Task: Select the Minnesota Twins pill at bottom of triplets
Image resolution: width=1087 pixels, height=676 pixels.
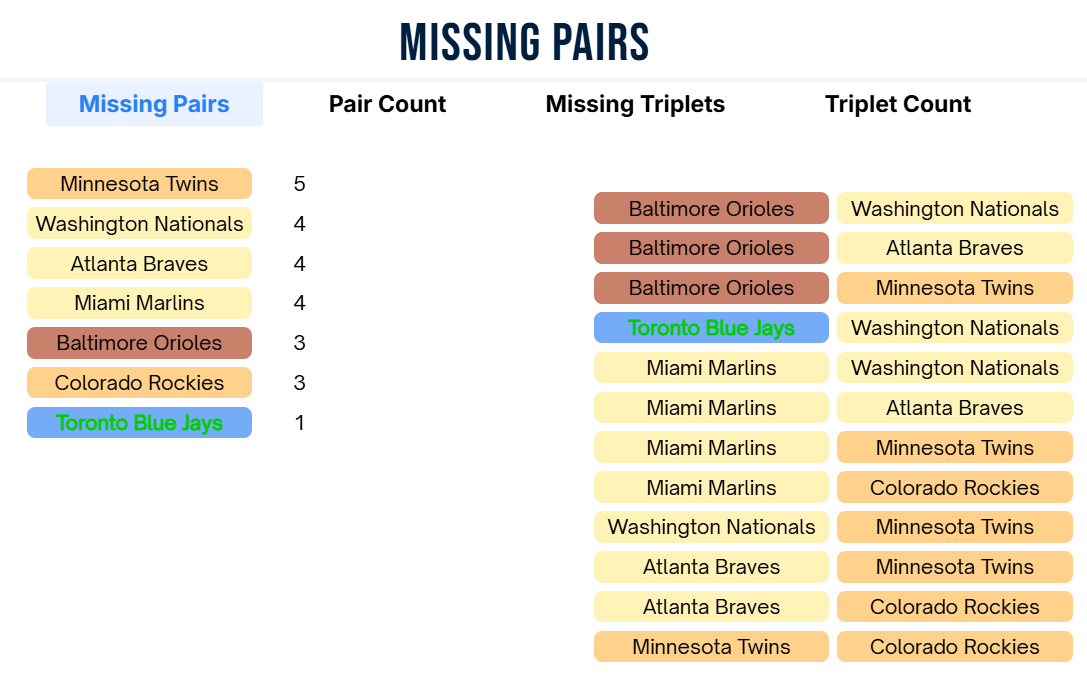Action: pos(711,646)
